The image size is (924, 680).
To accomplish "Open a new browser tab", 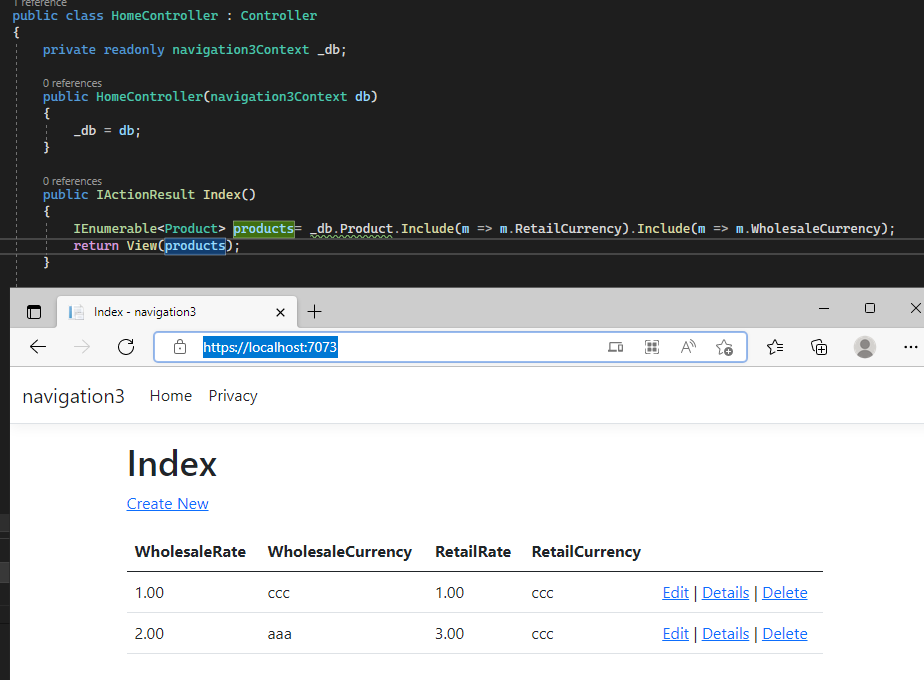I will pyautogui.click(x=315, y=312).
